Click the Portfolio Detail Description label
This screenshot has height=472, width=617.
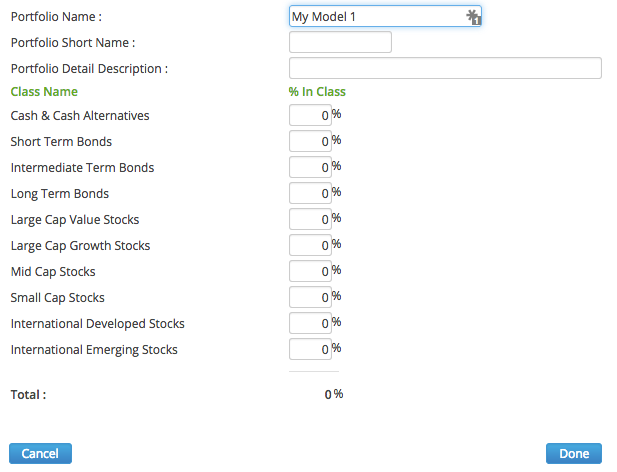[x=89, y=69]
